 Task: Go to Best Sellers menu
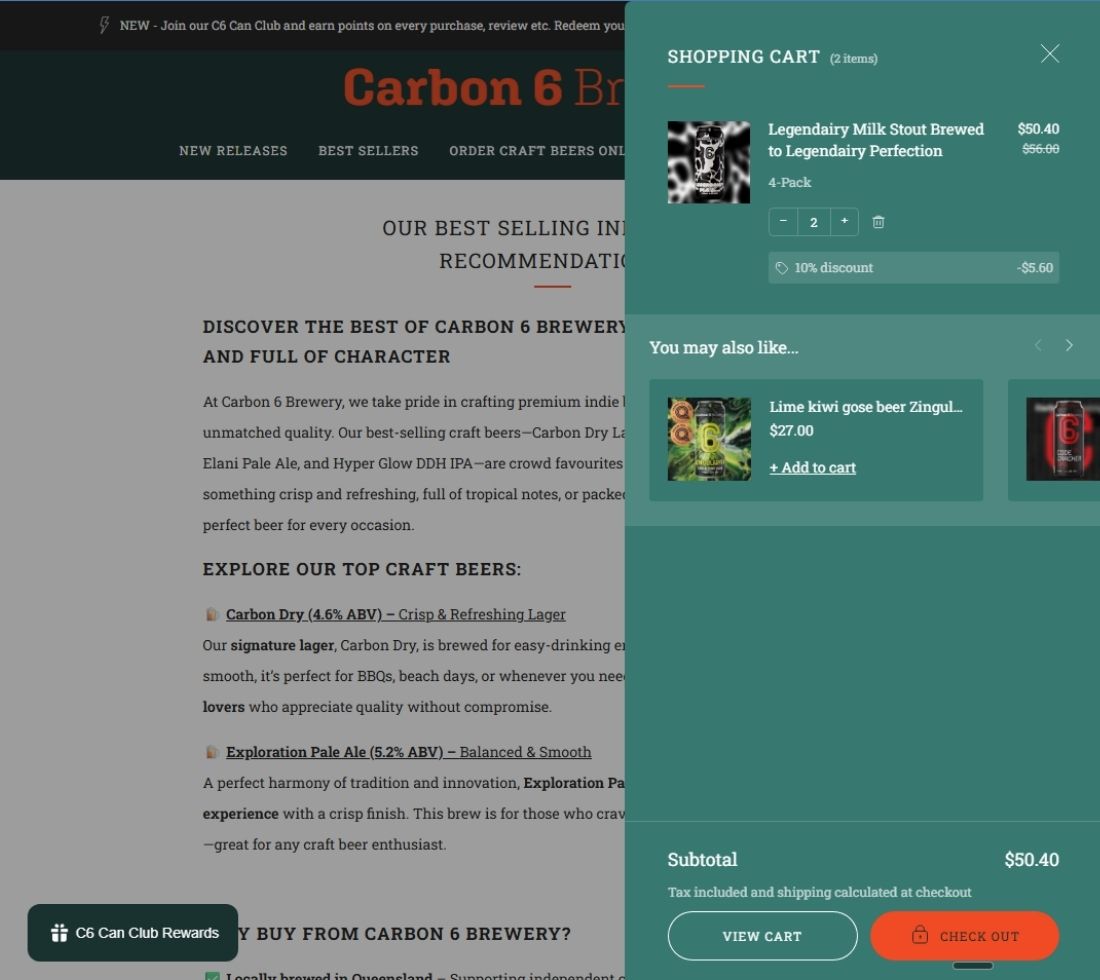pyautogui.click(x=368, y=151)
